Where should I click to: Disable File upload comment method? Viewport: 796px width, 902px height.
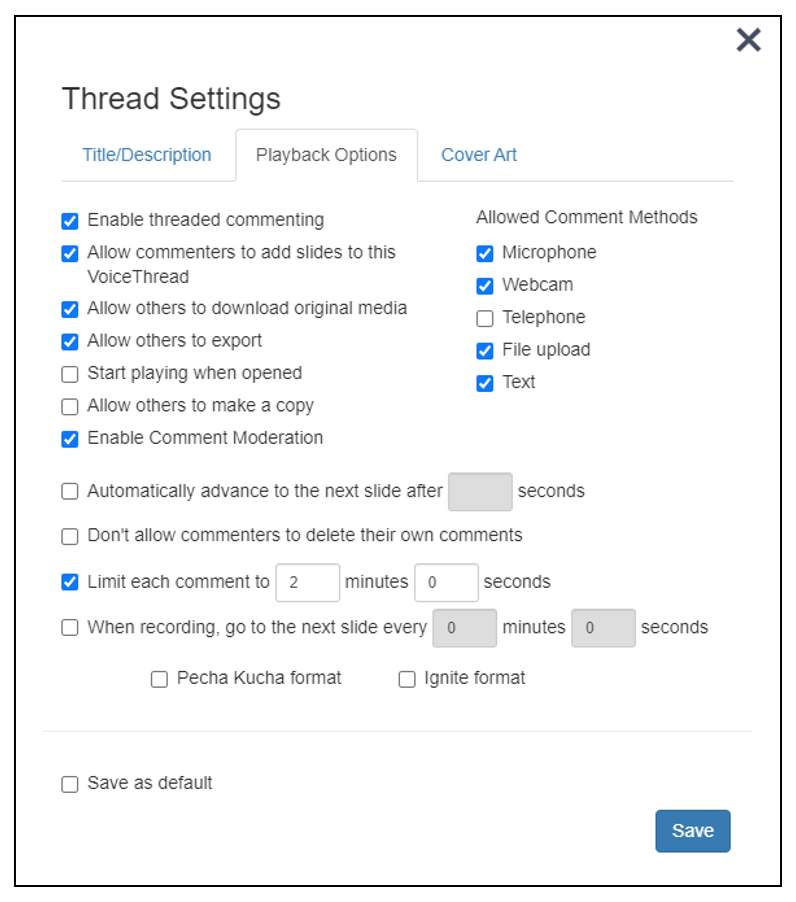485,350
